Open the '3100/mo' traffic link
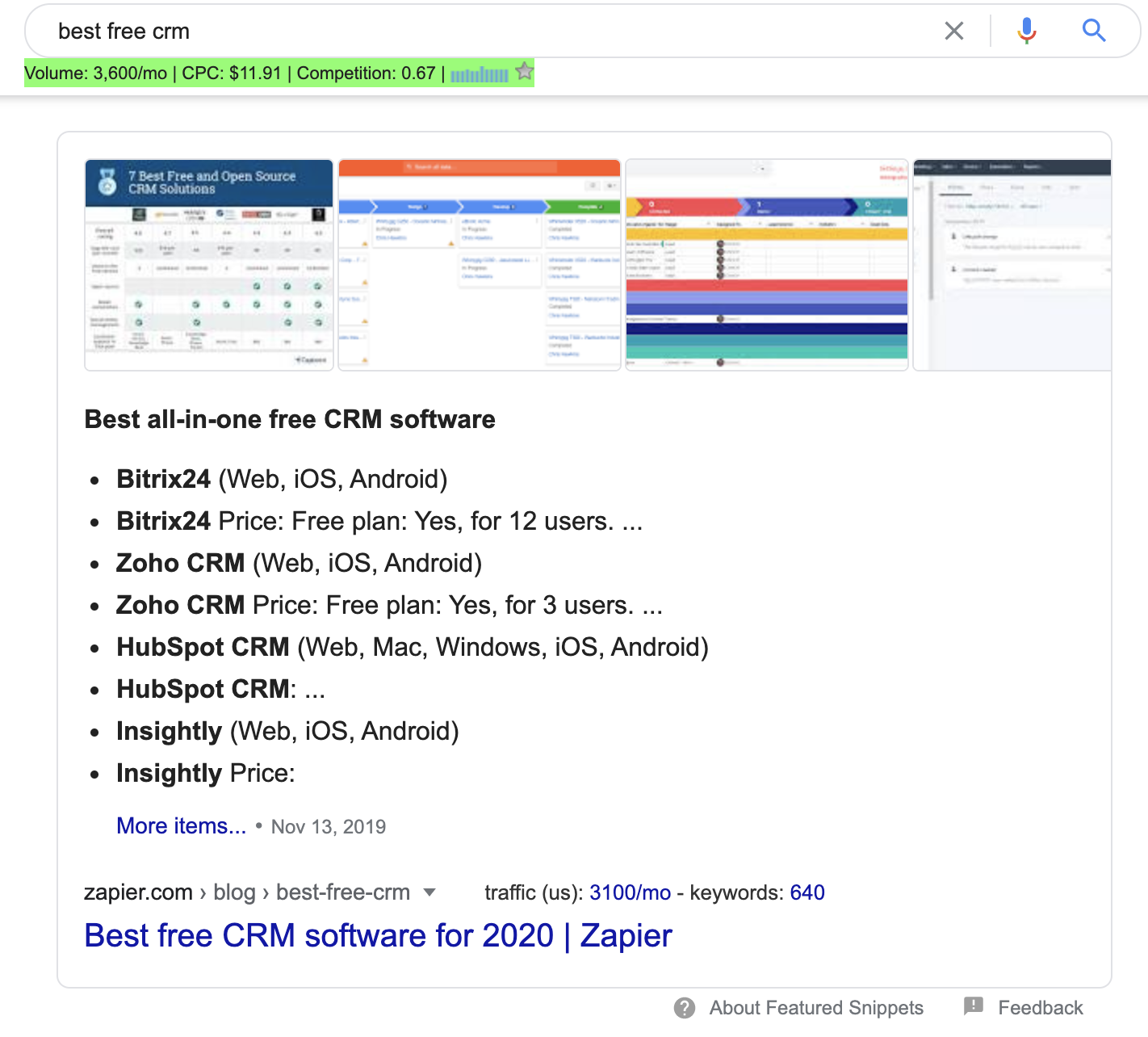Image resolution: width=1148 pixels, height=1037 pixels. (x=631, y=892)
